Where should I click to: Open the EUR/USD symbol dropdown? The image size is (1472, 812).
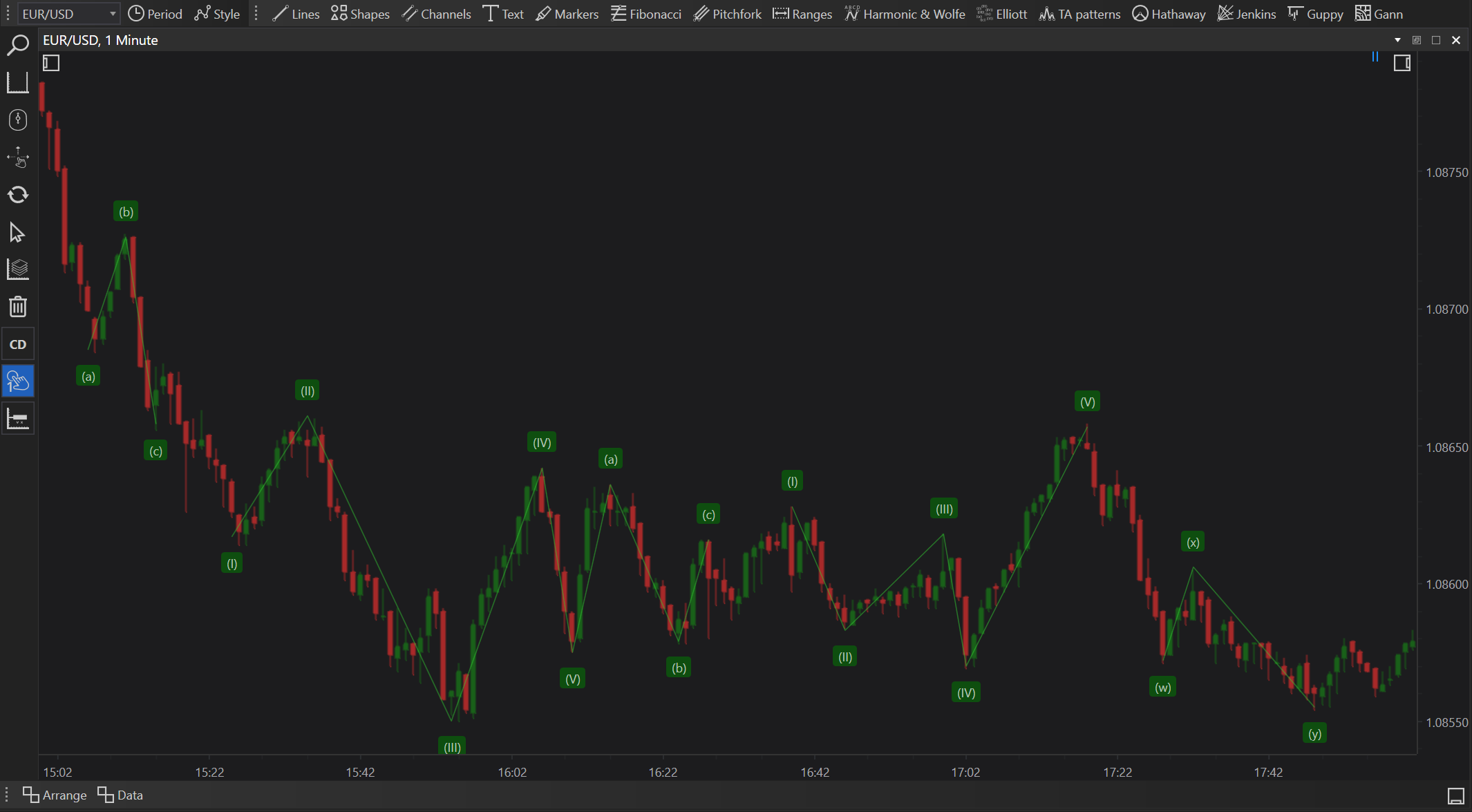(112, 14)
